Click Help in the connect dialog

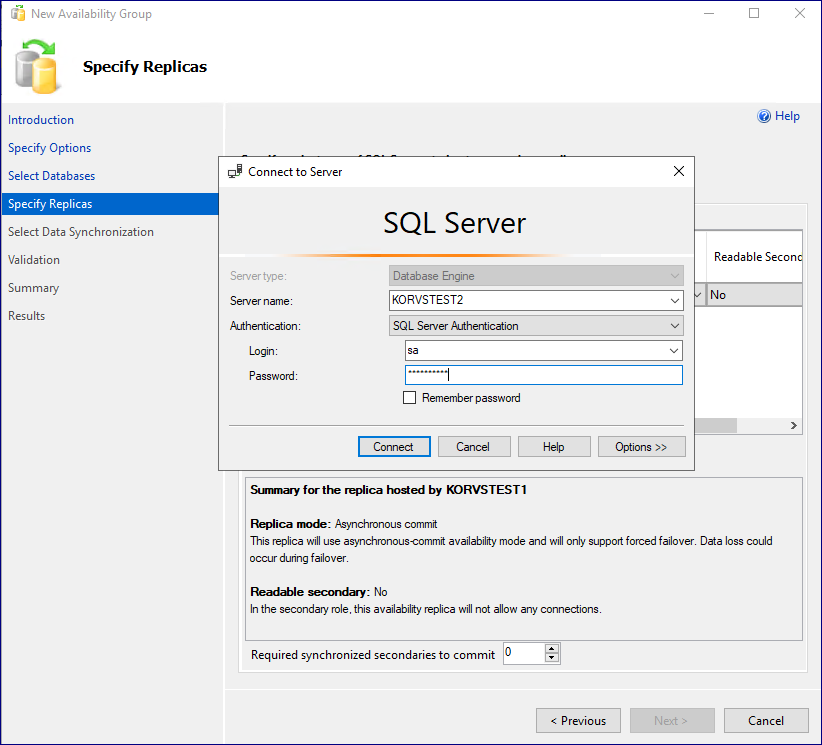(554, 447)
